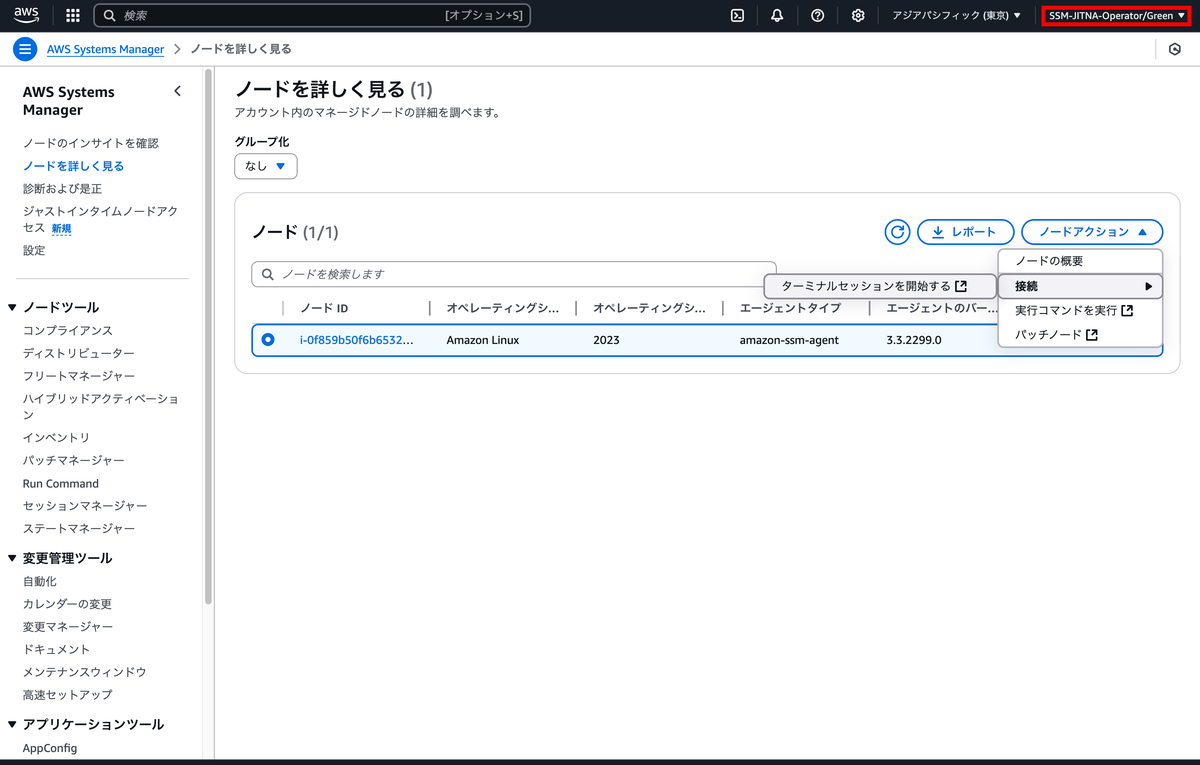The height and width of the screenshot is (765, 1200).
Task: Collapse the 変更管理ツール section
Action: coord(12,558)
